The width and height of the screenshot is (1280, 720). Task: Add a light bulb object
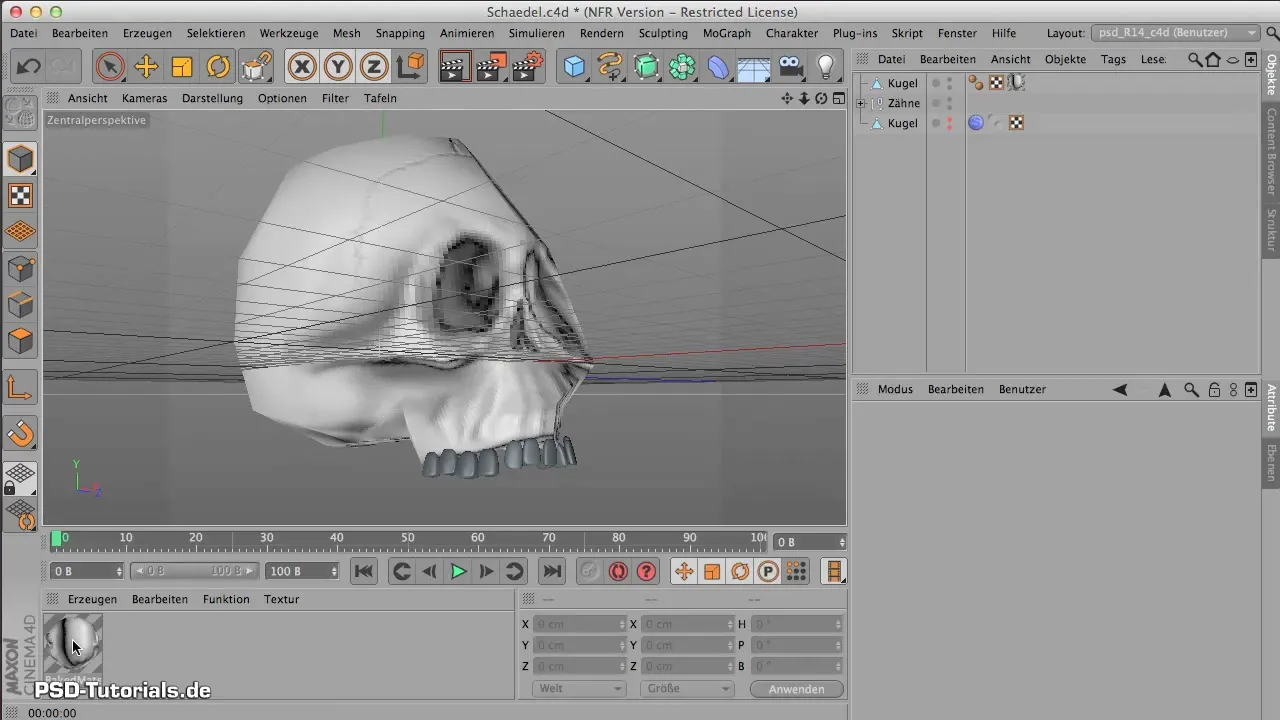coord(826,67)
